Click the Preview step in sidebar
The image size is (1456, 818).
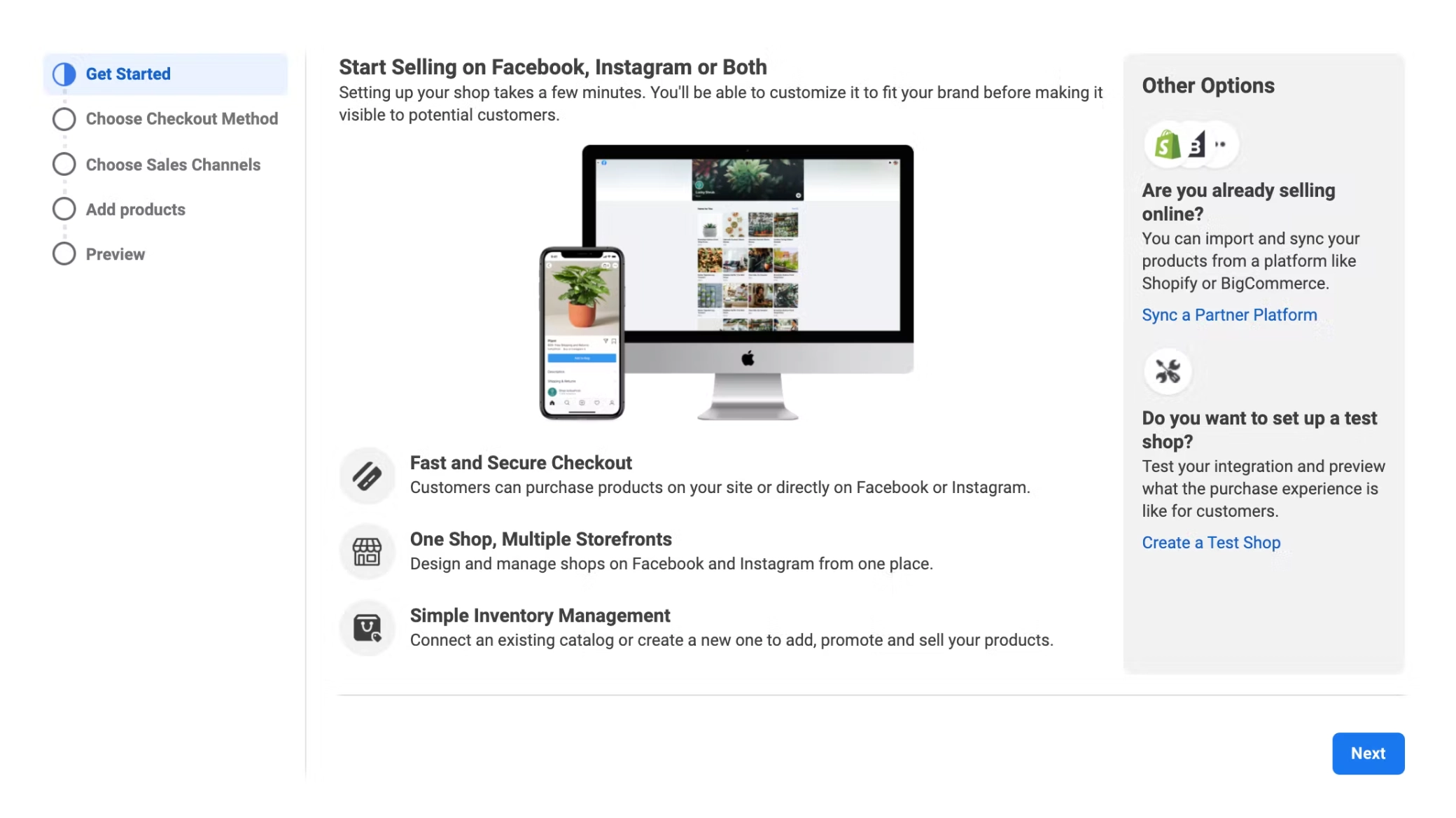[115, 254]
